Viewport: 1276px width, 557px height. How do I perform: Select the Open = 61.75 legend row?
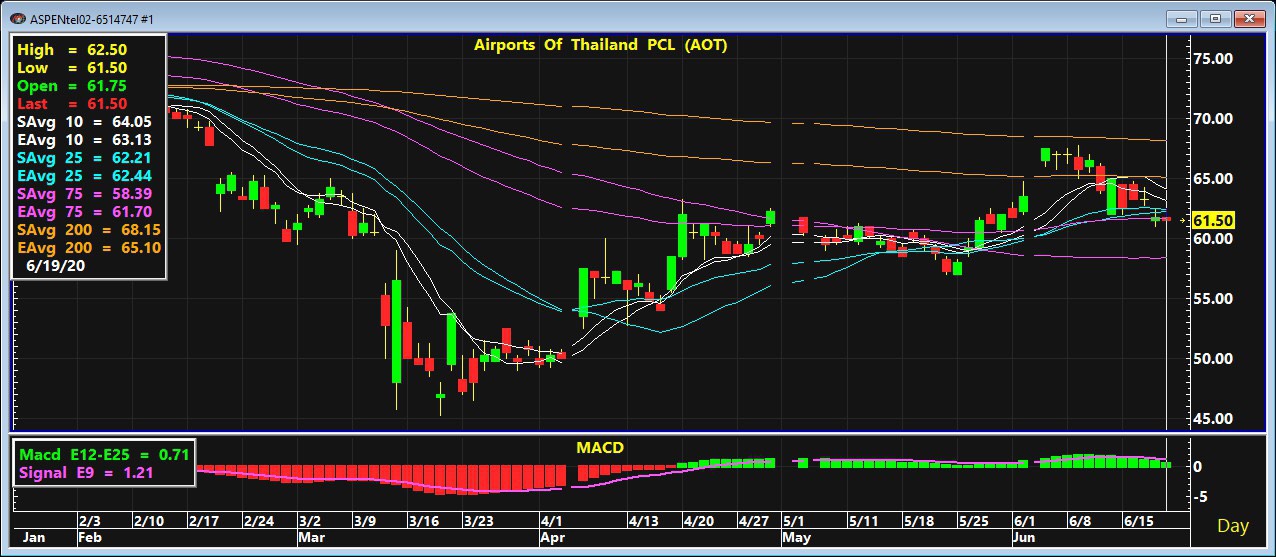[72, 85]
